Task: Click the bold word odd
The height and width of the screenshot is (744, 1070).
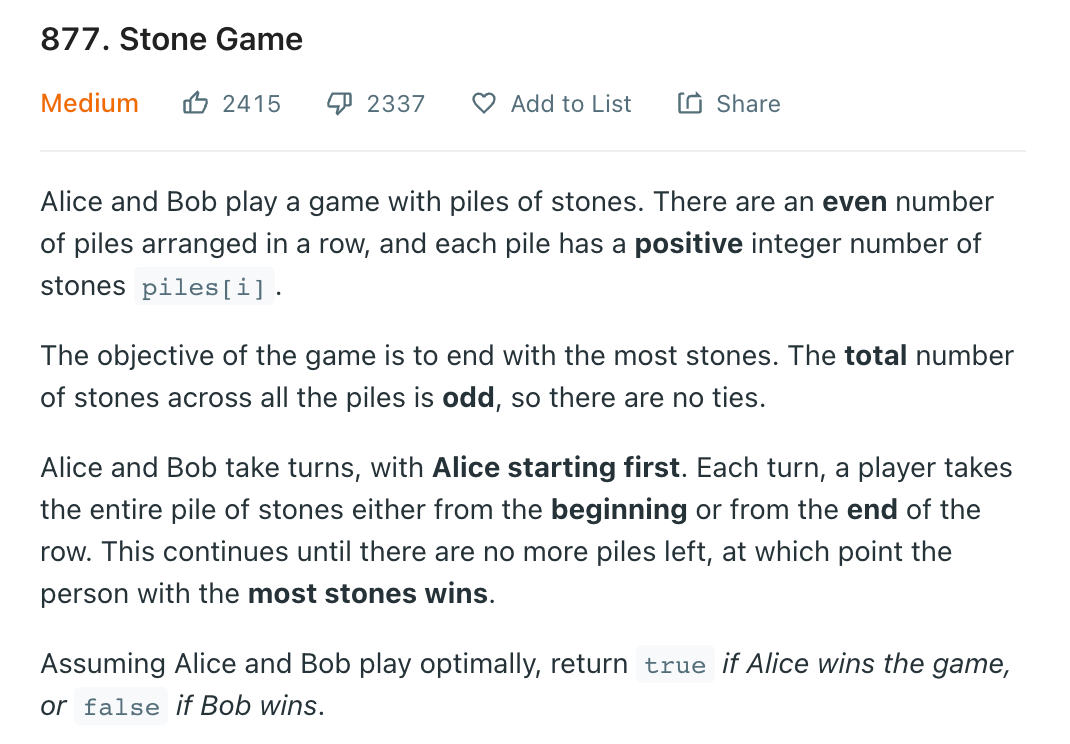Action: click(x=468, y=397)
